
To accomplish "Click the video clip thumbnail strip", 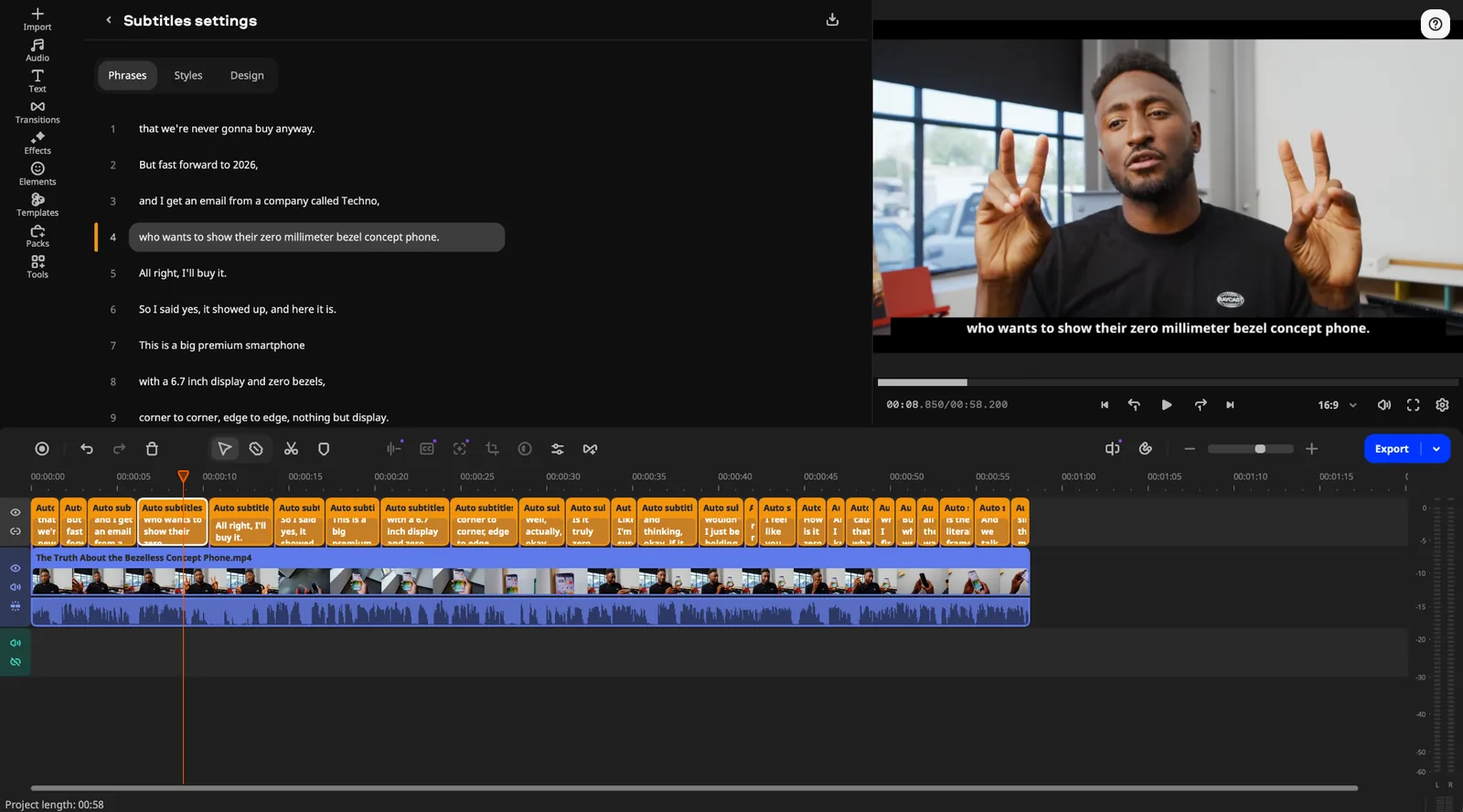I will pyautogui.click(x=530, y=581).
